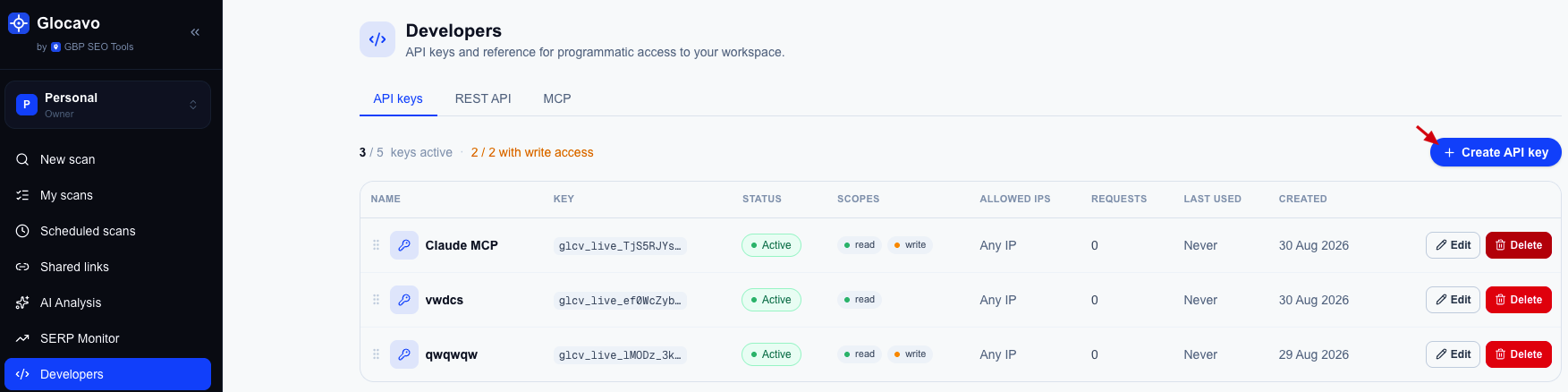Click the Glocavo logo icon

coord(19,23)
